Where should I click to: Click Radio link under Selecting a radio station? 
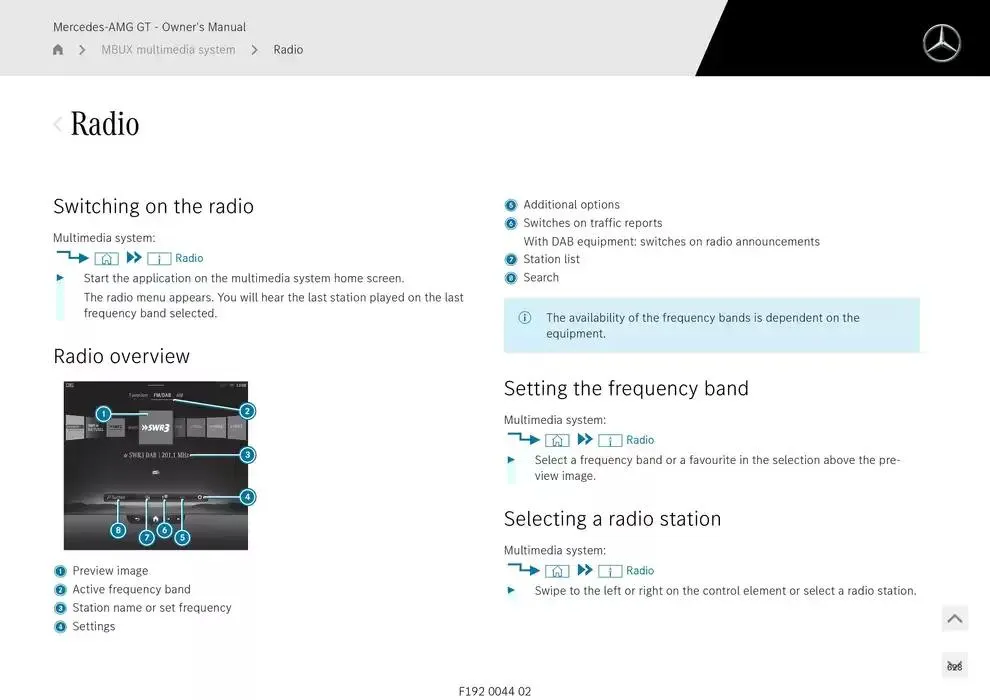tap(640, 571)
